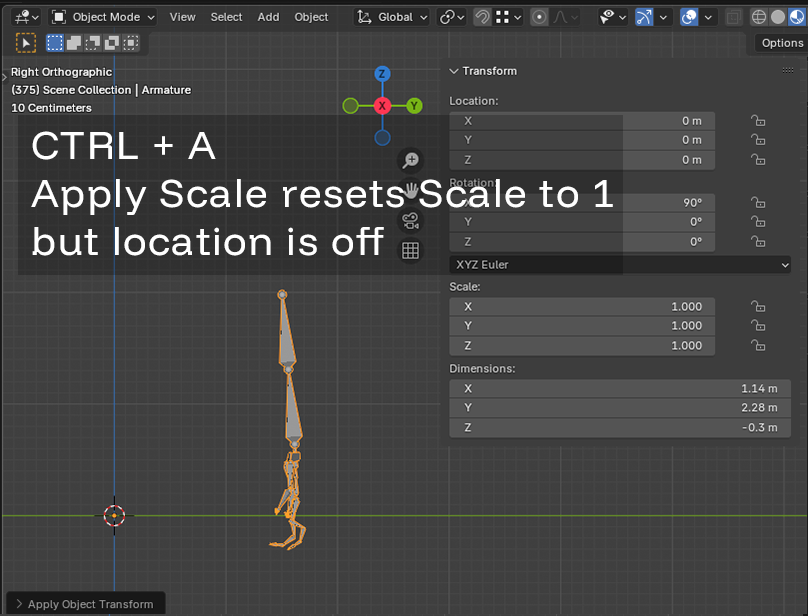Toggle the show gizmo button
Viewport: 808px width, 616px height.
point(644,18)
